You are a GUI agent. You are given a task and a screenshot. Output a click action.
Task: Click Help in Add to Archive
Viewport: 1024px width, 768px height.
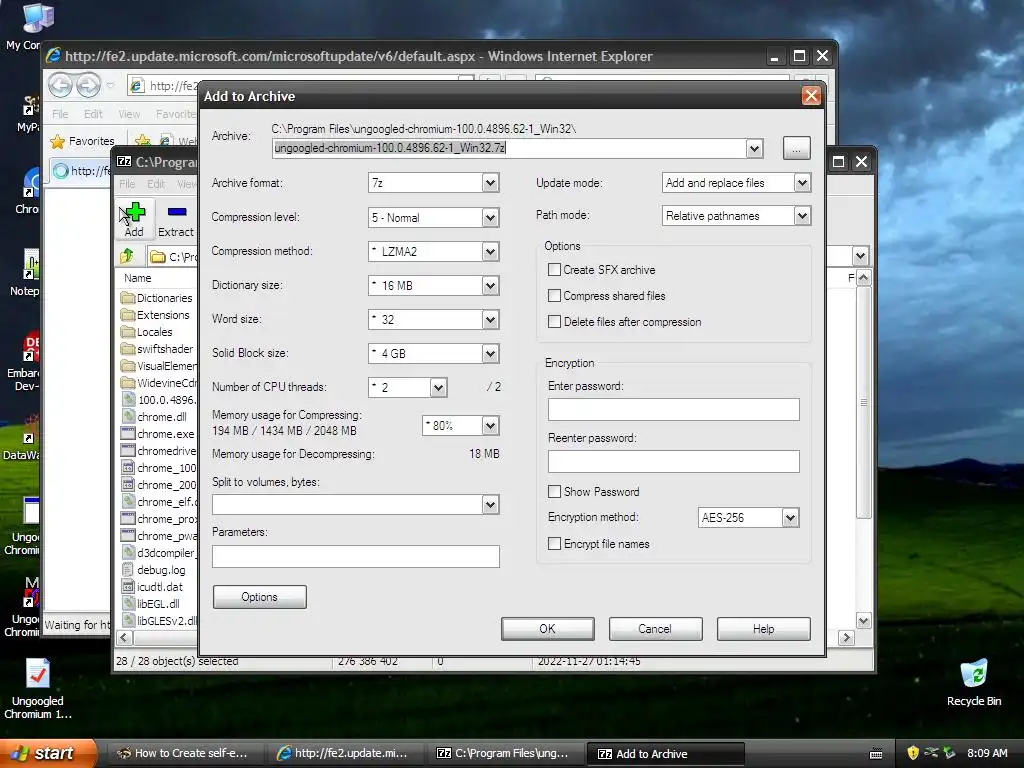click(763, 629)
